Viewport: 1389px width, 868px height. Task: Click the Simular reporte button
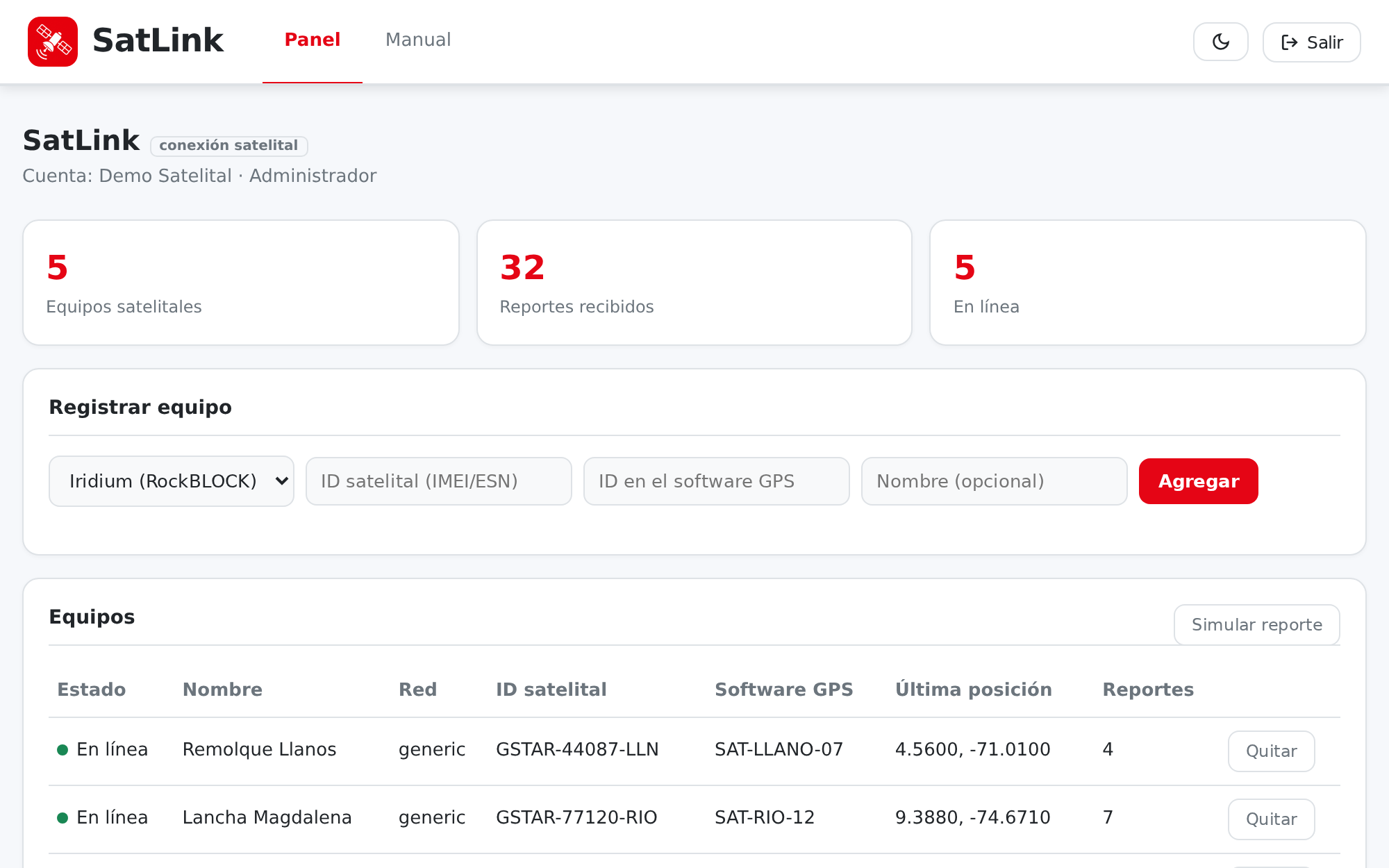click(1257, 624)
